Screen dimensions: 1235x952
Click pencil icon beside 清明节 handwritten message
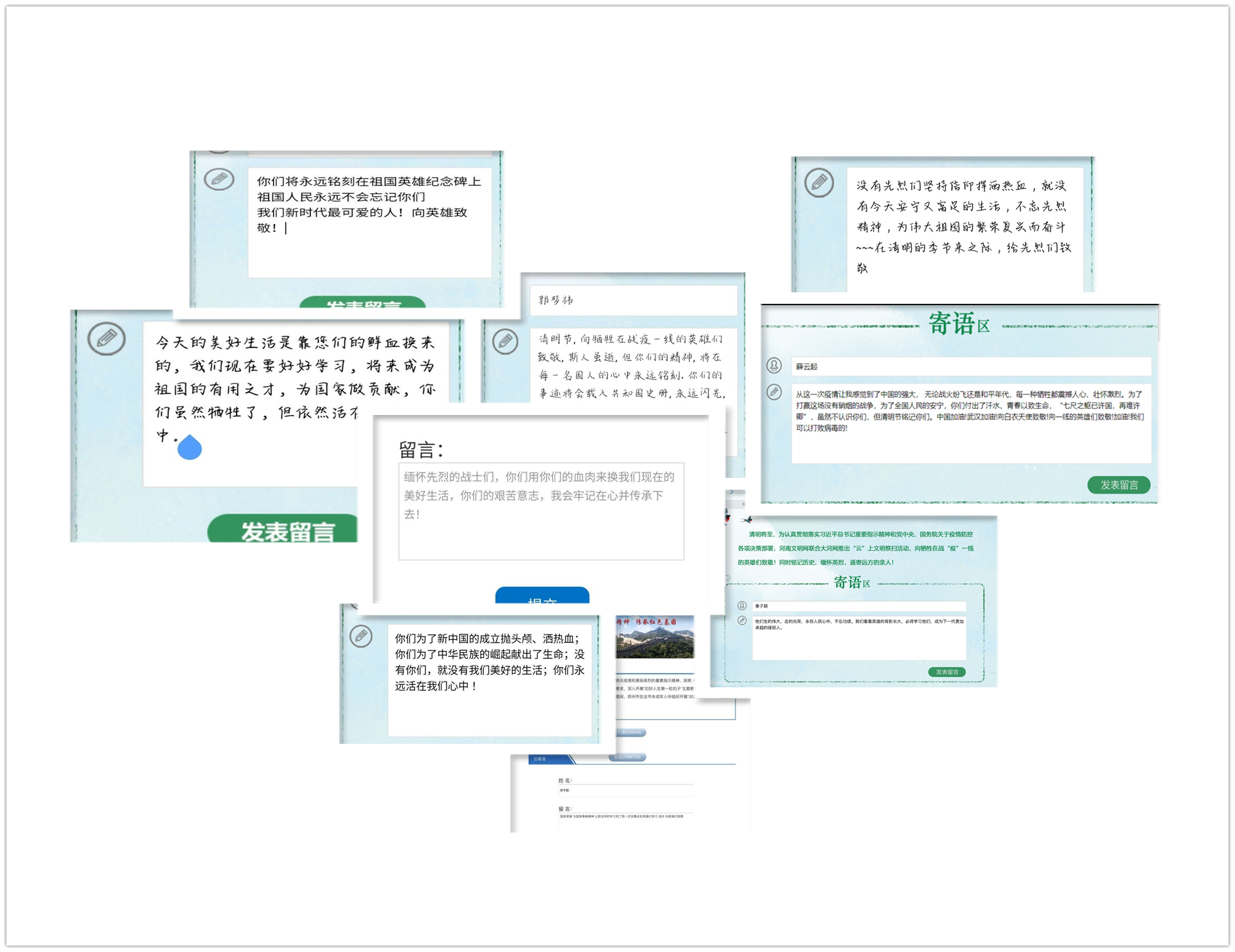pos(506,341)
